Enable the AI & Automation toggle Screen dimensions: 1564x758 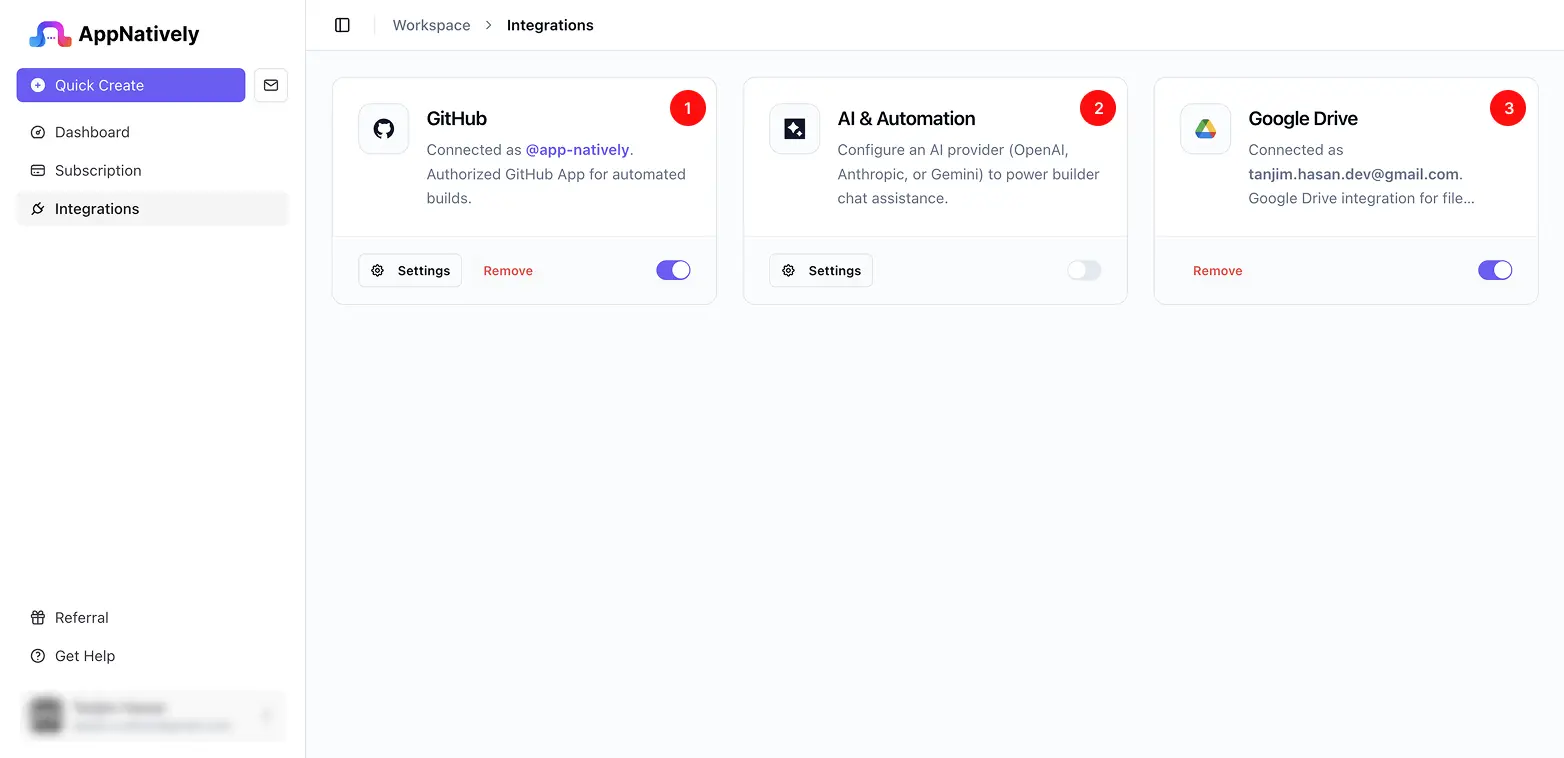tap(1084, 270)
